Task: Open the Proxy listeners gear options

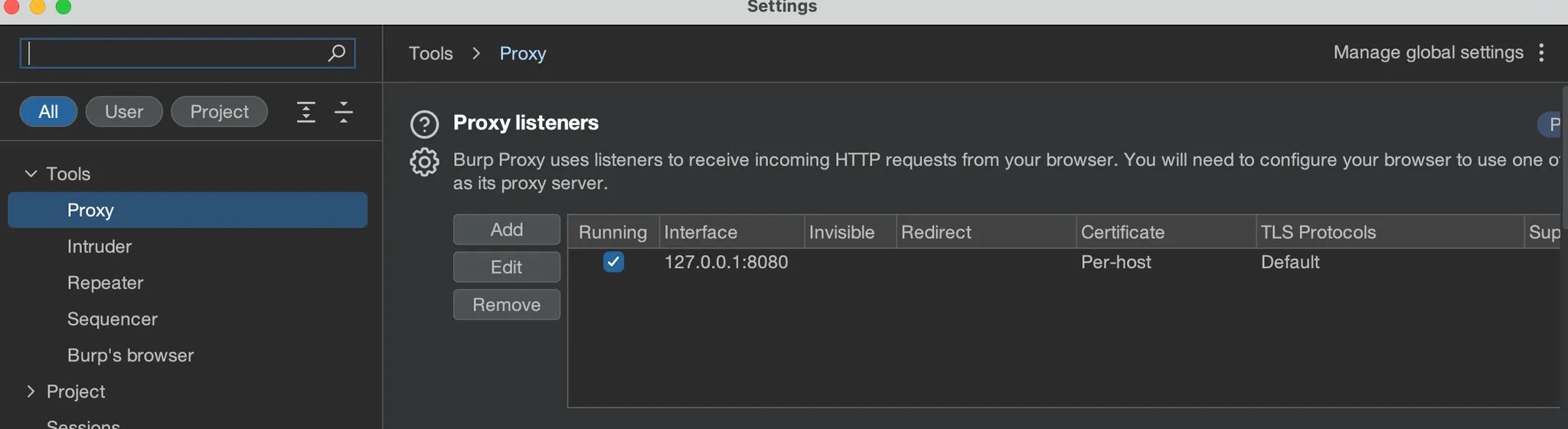Action: point(424,162)
